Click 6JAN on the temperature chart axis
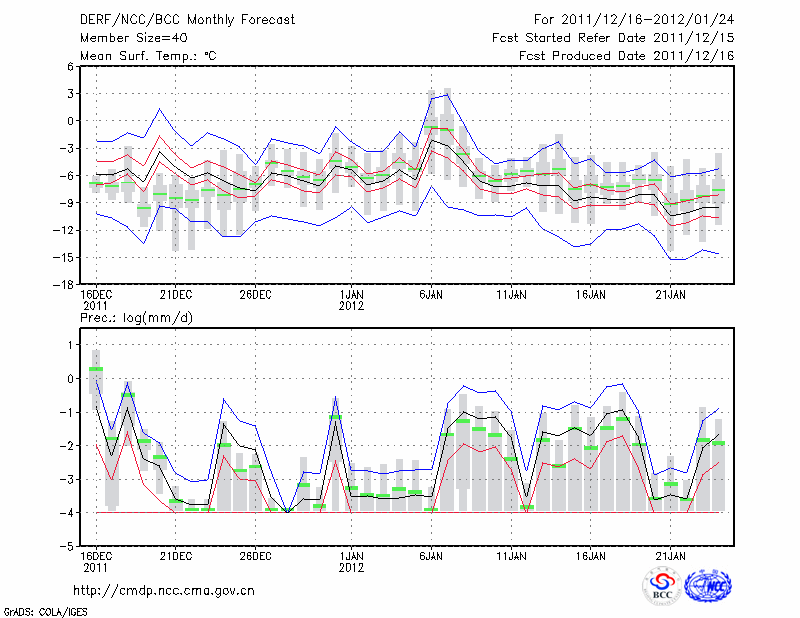 point(431,295)
